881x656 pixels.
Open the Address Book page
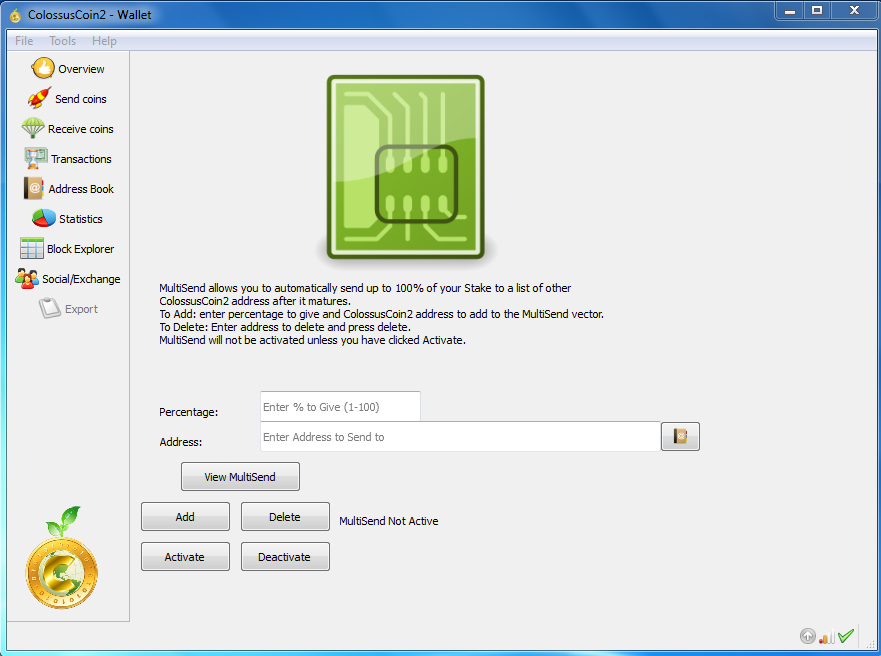(x=79, y=188)
